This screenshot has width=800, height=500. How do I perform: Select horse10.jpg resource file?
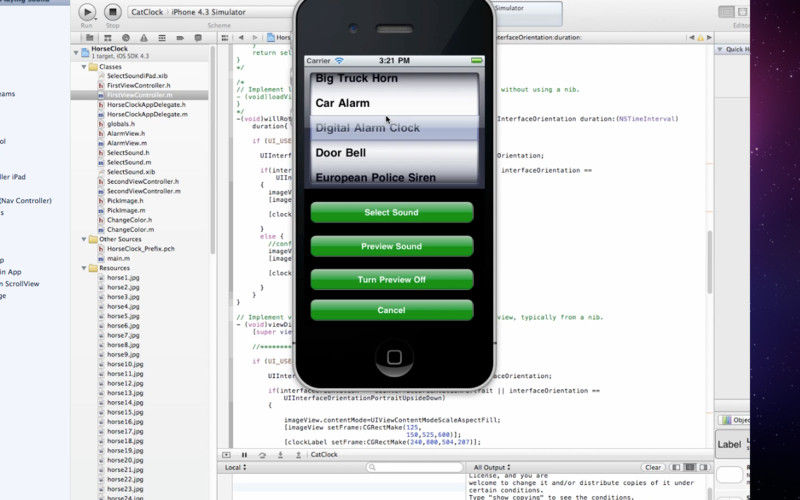[124, 364]
